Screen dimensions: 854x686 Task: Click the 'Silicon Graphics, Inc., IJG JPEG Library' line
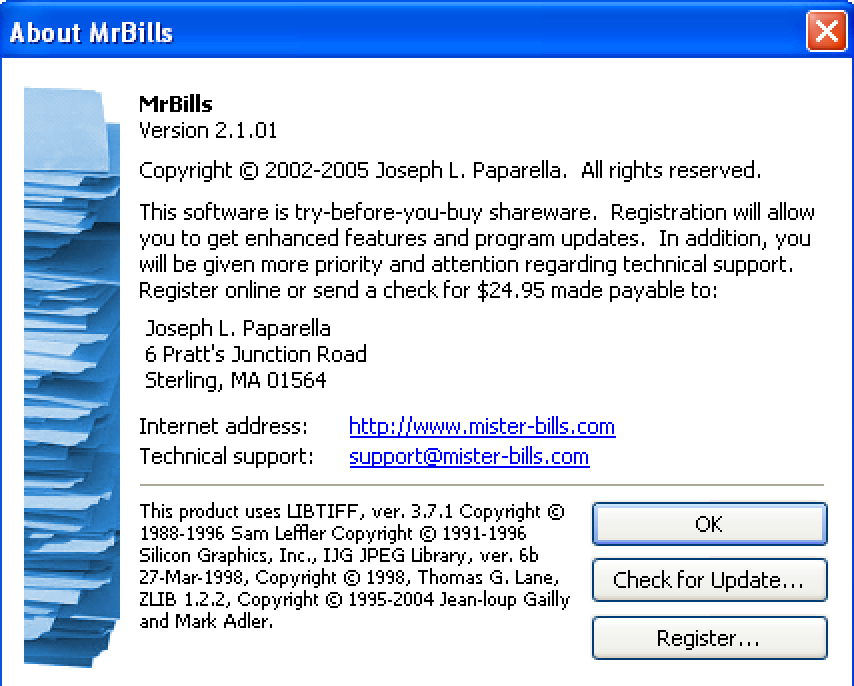[339, 555]
